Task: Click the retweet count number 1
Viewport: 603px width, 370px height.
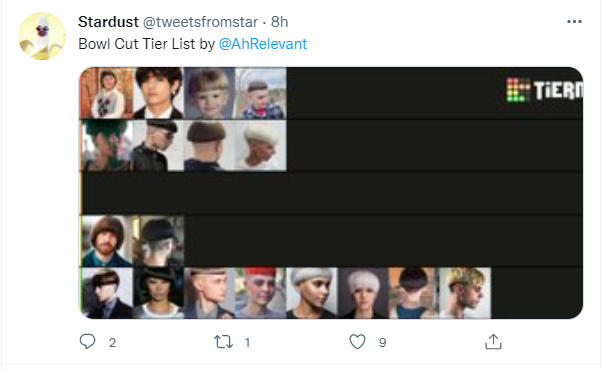Action: [x=247, y=342]
